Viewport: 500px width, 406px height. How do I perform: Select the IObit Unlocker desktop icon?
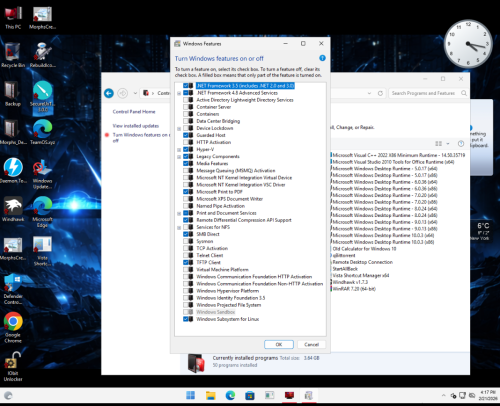pyautogui.click(x=13, y=366)
